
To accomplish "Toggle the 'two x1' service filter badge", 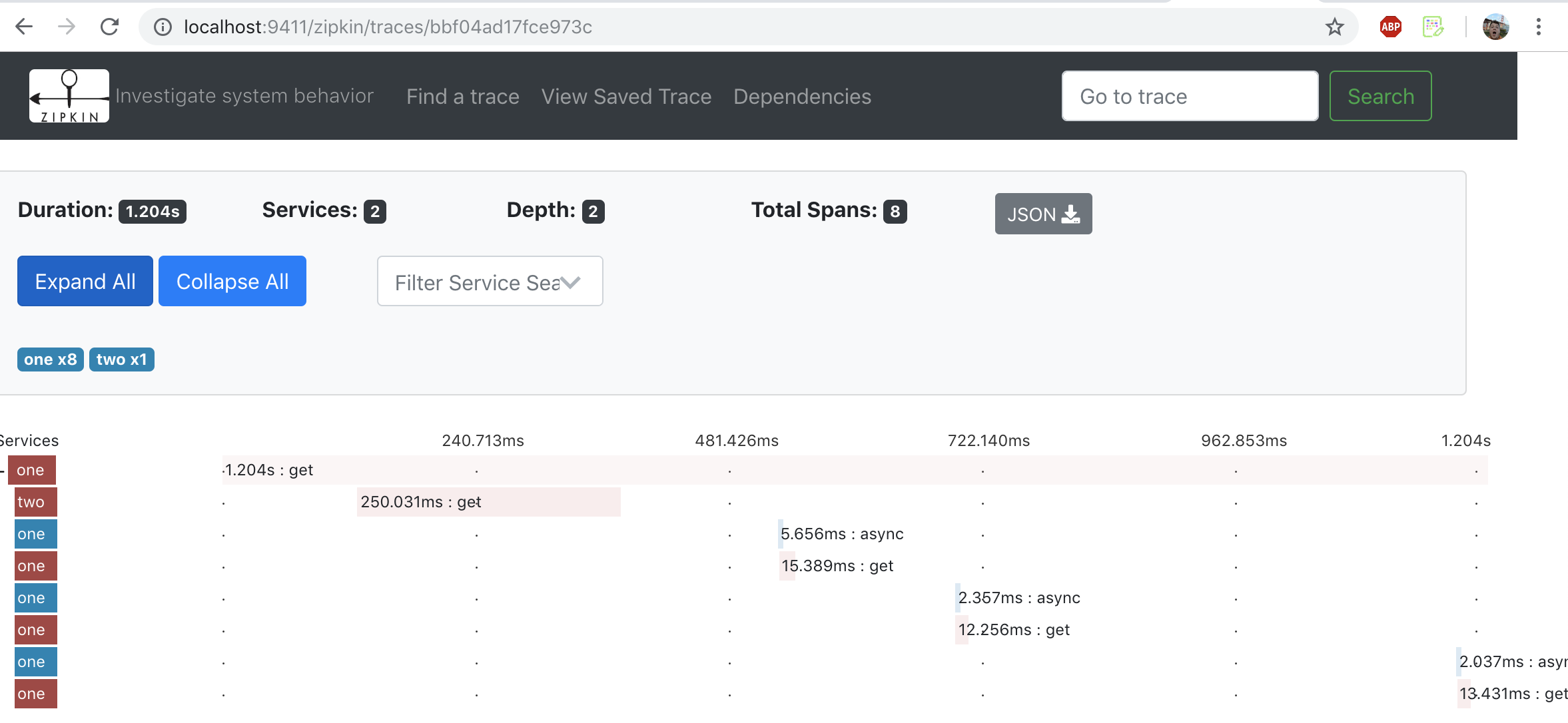I will coord(121,360).
